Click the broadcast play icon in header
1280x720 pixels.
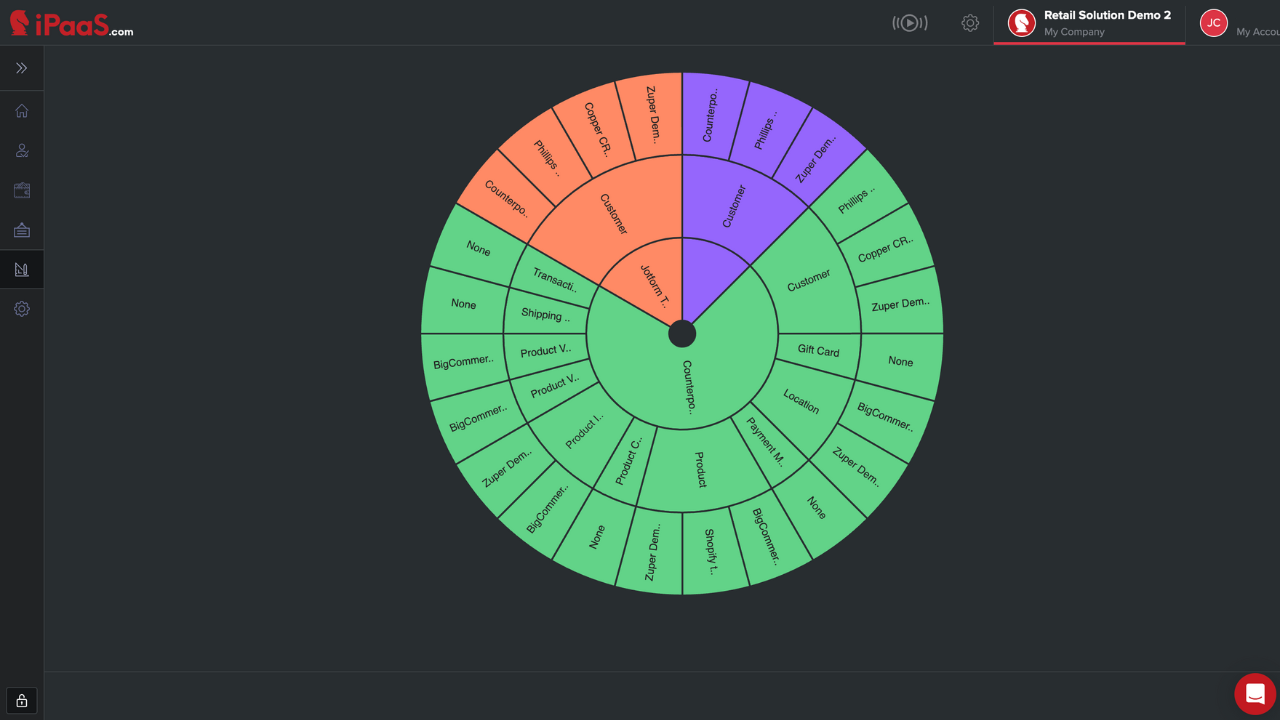910,23
